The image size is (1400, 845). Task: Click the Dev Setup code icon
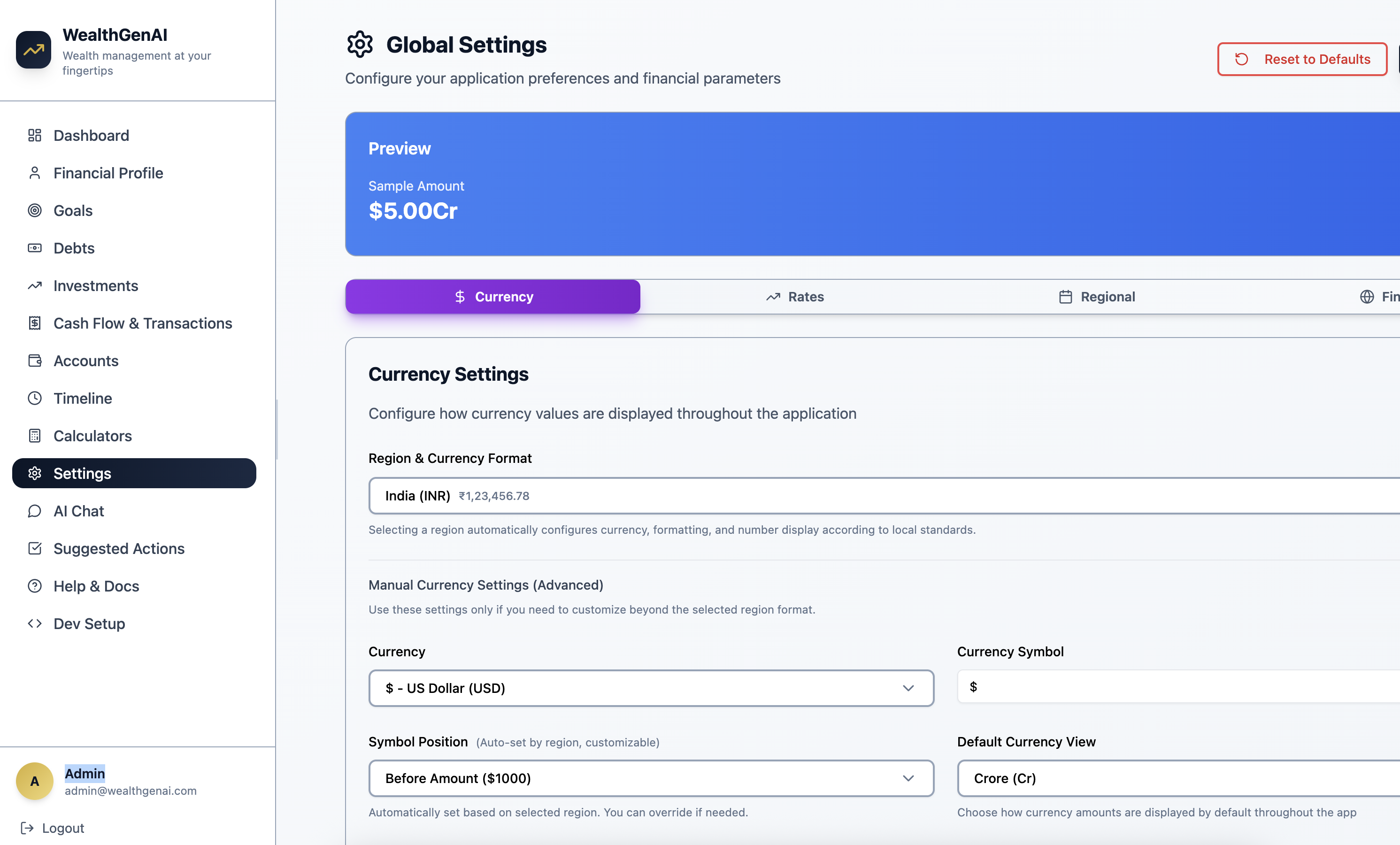click(x=35, y=623)
